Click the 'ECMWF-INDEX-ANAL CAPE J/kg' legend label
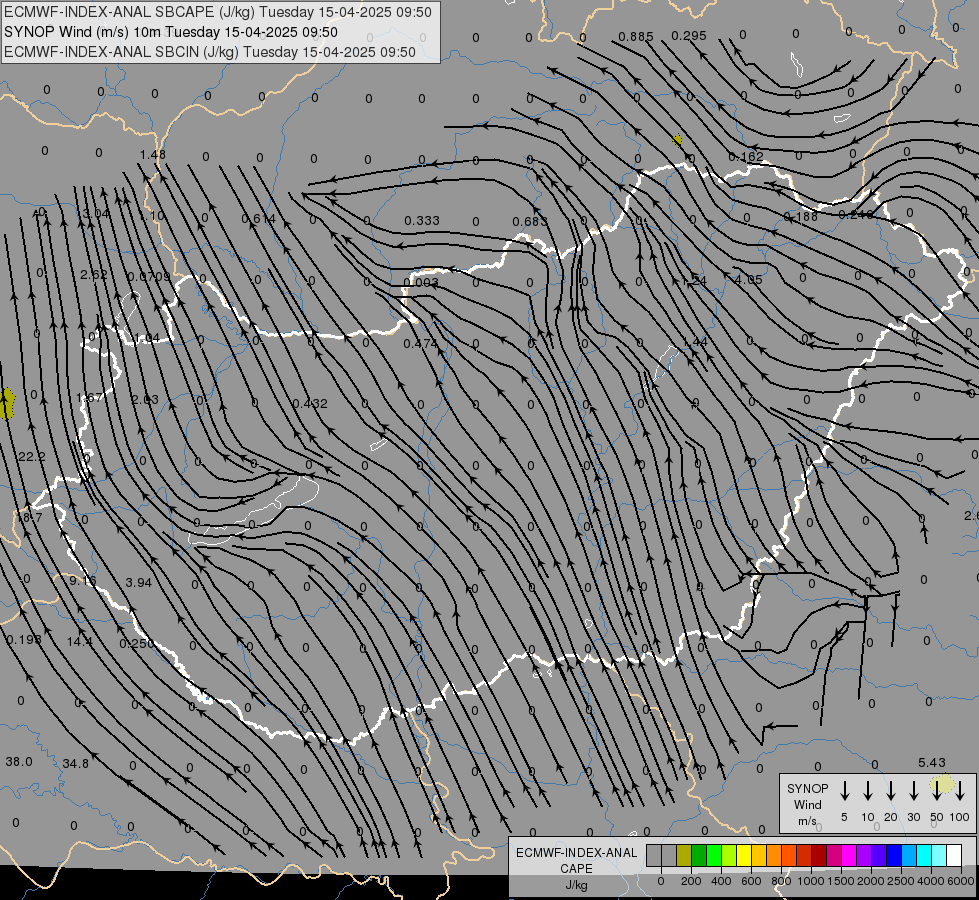 click(576, 868)
